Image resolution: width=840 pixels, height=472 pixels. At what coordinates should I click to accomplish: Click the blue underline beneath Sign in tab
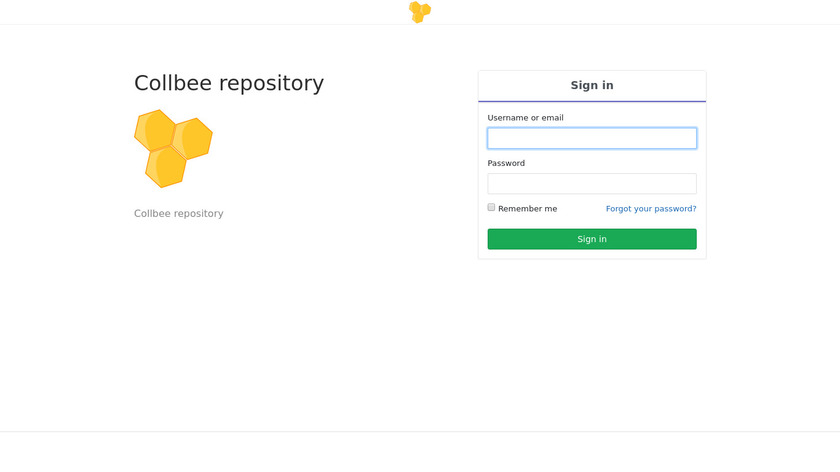[x=592, y=101]
